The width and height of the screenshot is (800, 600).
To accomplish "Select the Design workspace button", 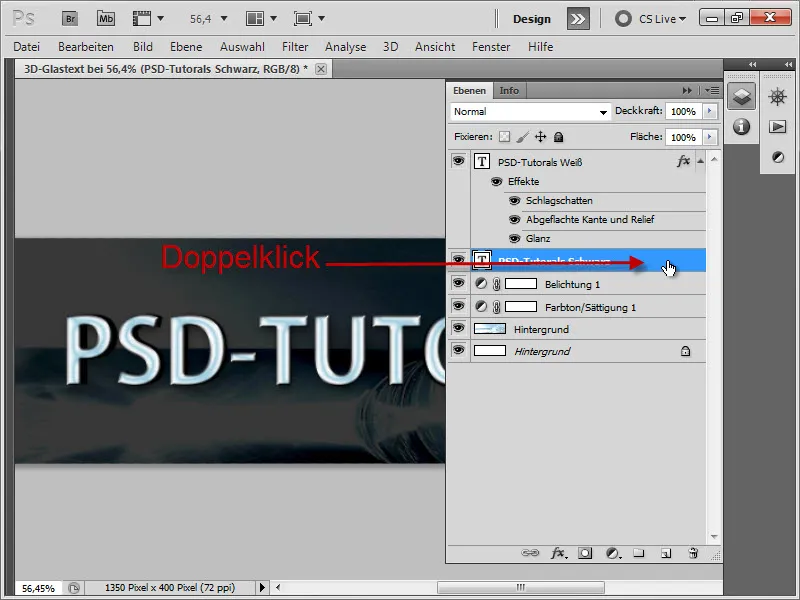I will (532, 19).
